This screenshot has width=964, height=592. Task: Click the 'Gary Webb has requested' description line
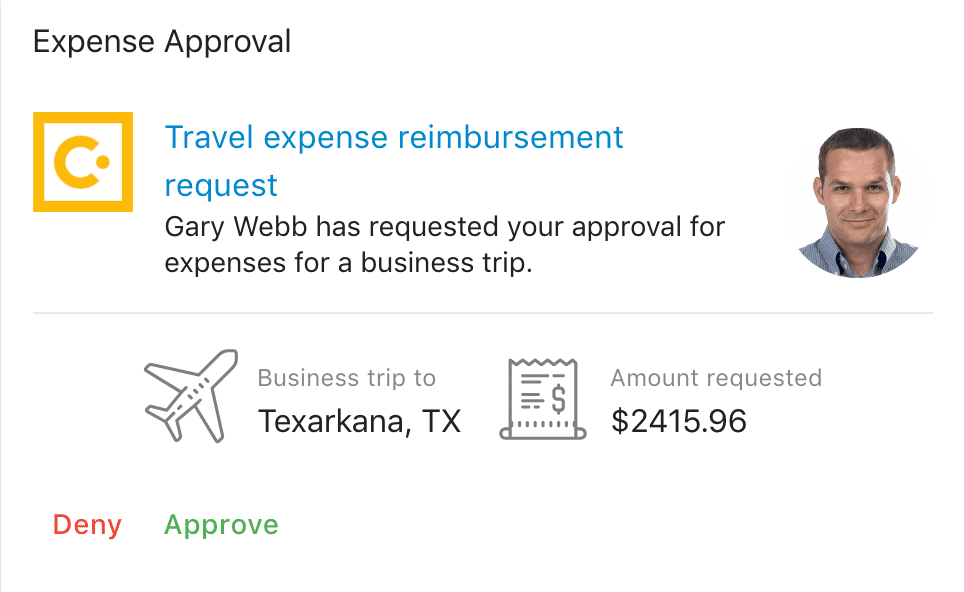coord(445,227)
